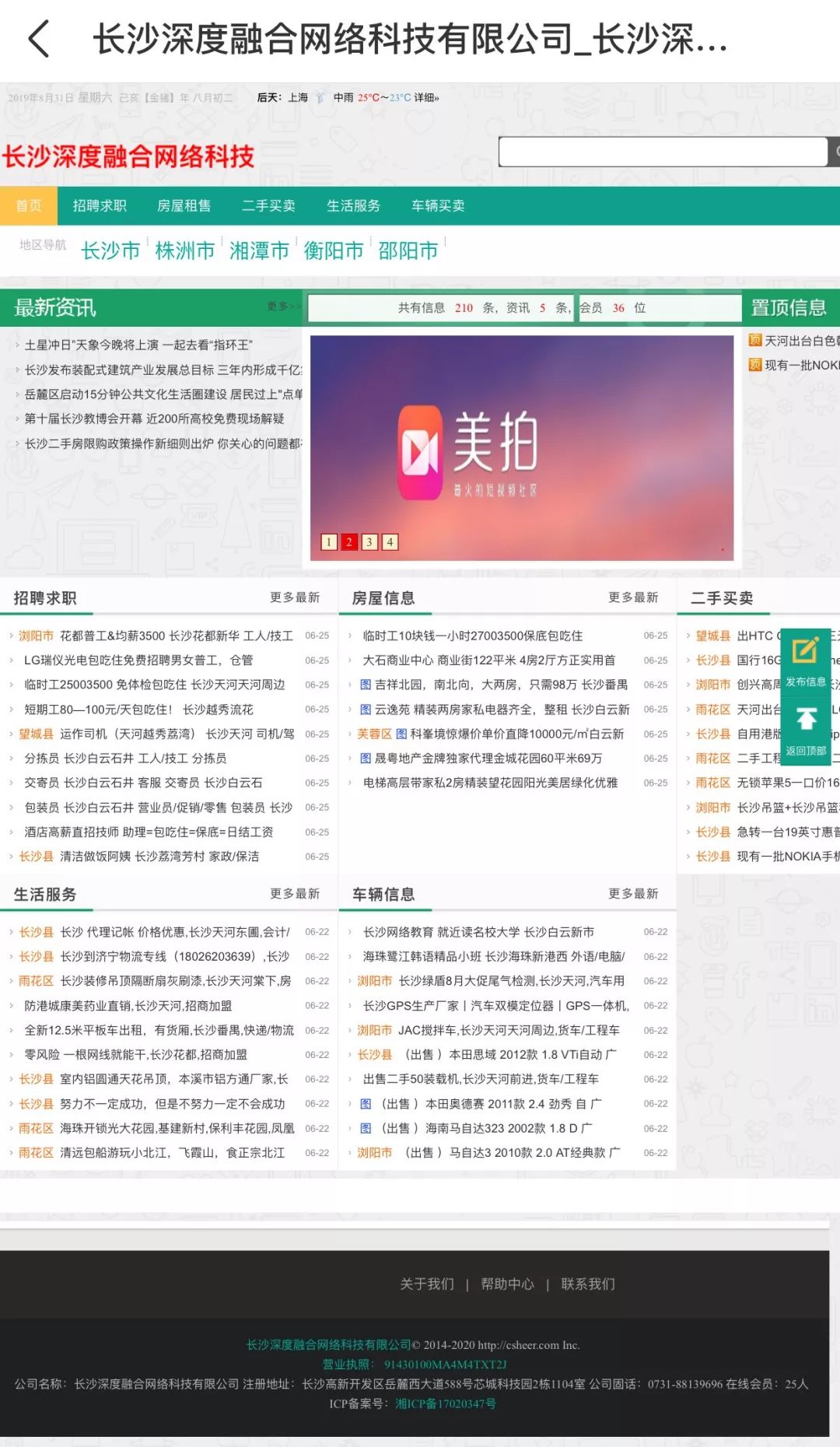Click the 顶 badge beside 现有一批NOKIA
Screen dimensions: 840x1447
755,365
